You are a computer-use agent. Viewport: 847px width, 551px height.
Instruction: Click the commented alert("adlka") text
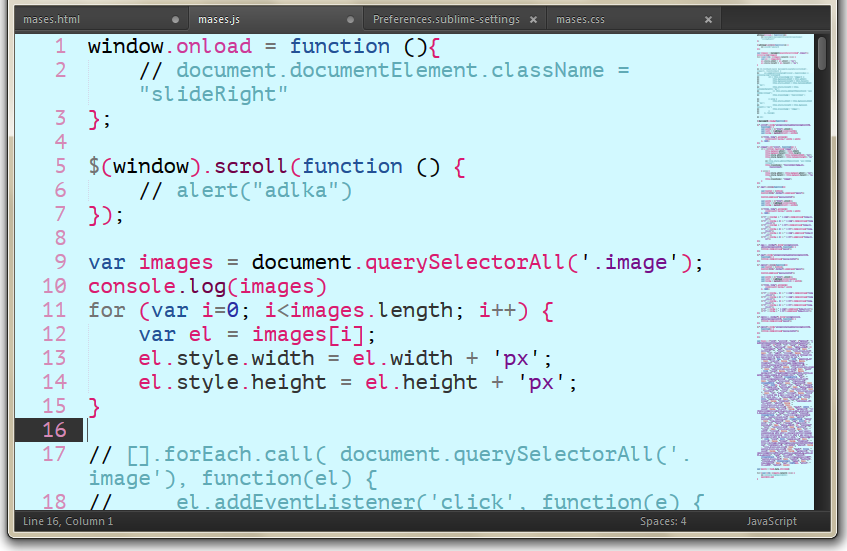pos(264,191)
